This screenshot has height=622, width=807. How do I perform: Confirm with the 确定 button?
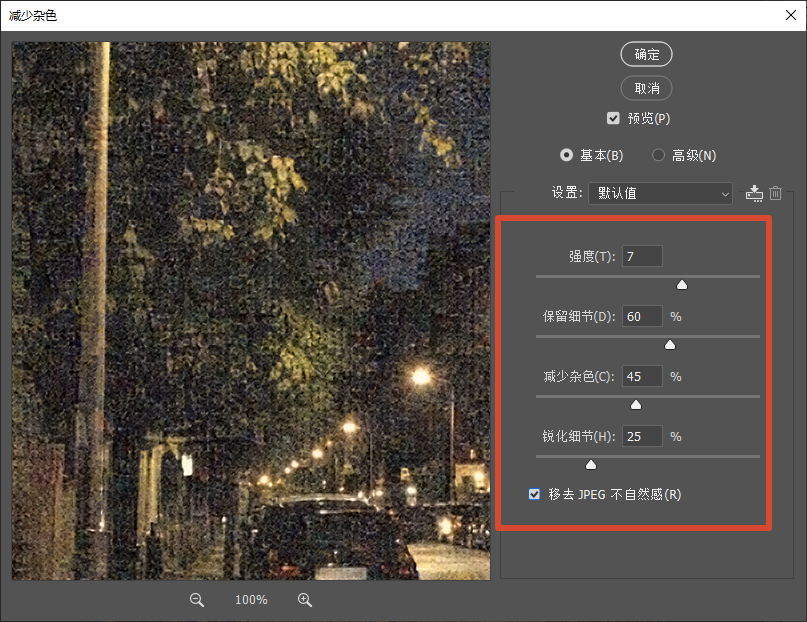(x=646, y=55)
